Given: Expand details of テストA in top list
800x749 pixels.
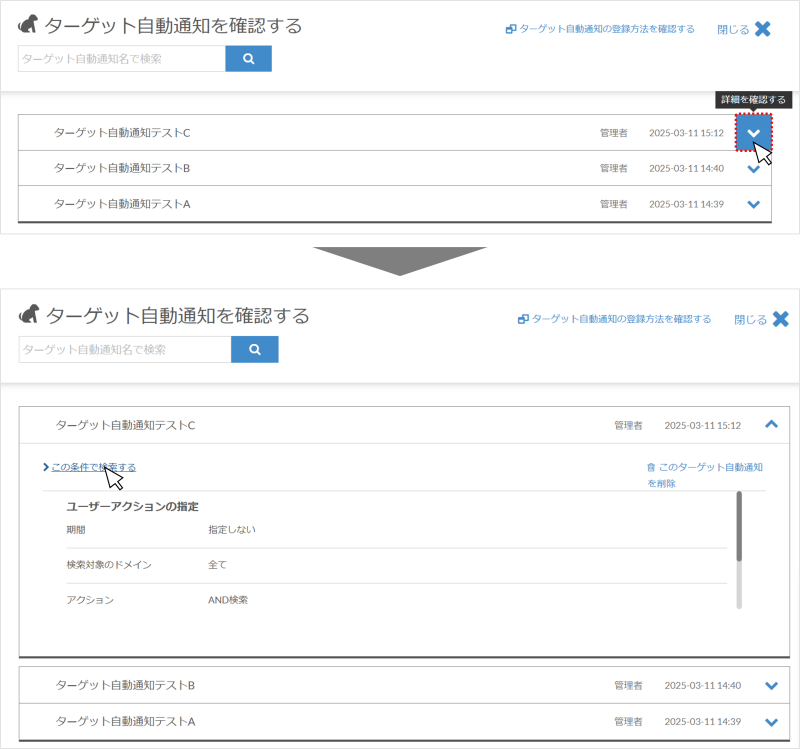Looking at the screenshot, I should (x=754, y=205).
